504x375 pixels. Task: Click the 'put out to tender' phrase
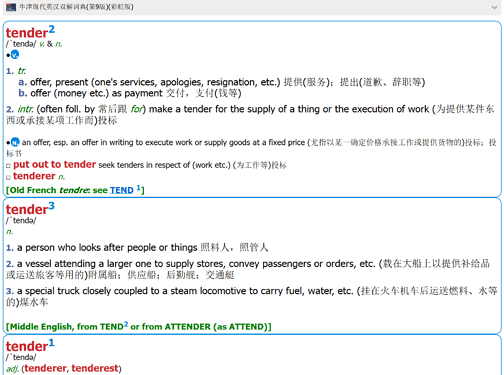coord(54,164)
